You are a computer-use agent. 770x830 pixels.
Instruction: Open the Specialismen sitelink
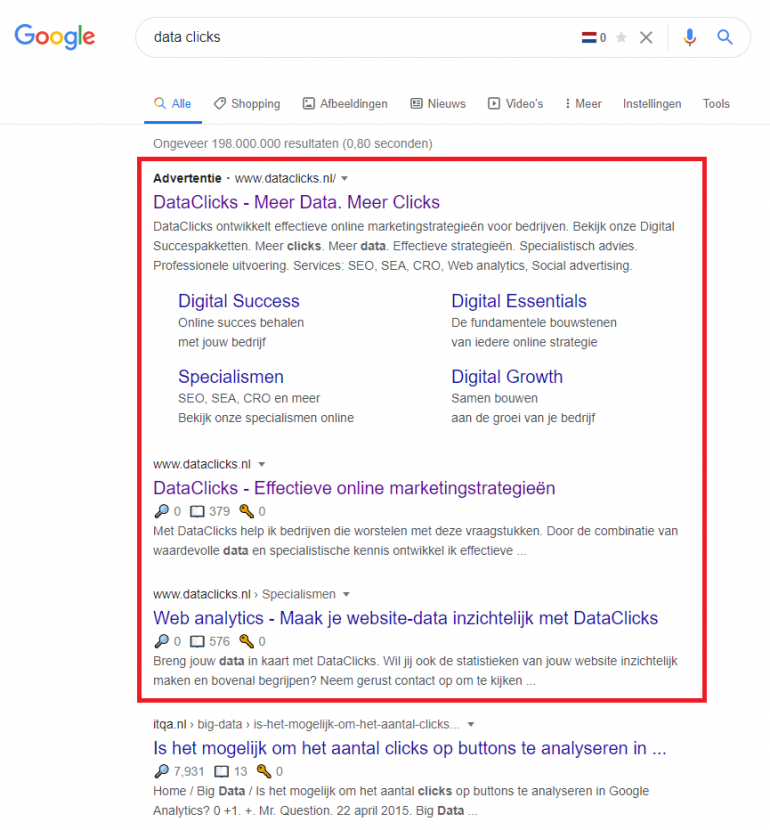pos(231,376)
